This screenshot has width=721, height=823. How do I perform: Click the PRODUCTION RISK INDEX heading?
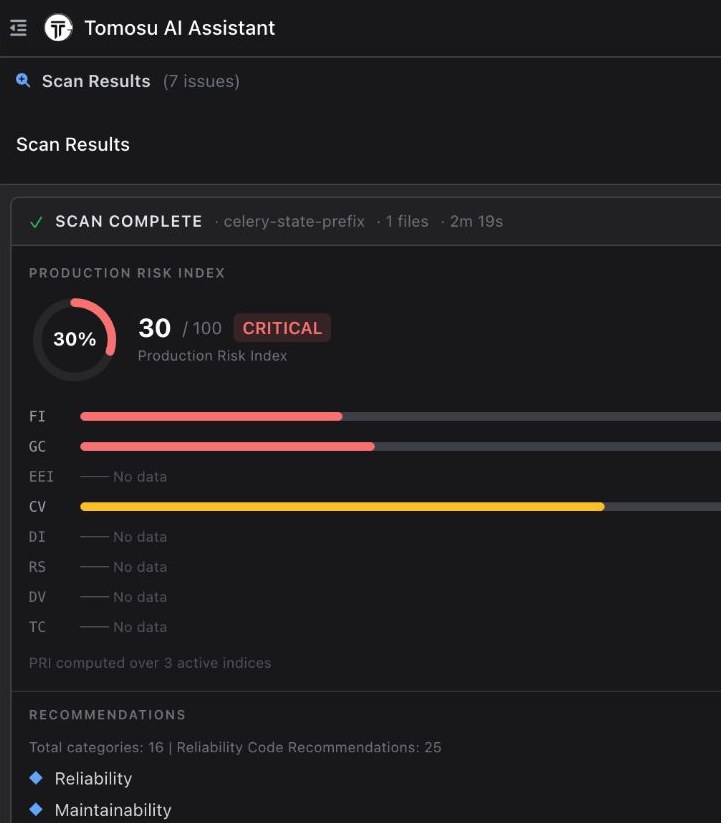point(127,273)
